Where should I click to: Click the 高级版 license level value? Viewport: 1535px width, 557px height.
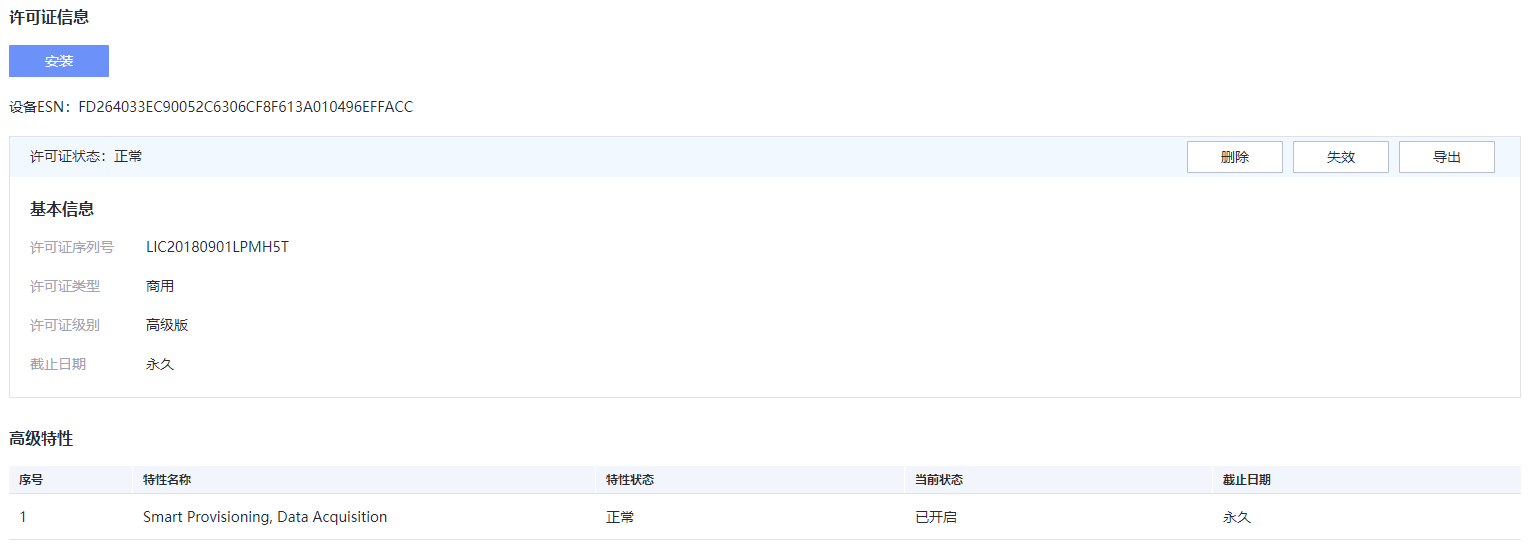coord(167,325)
